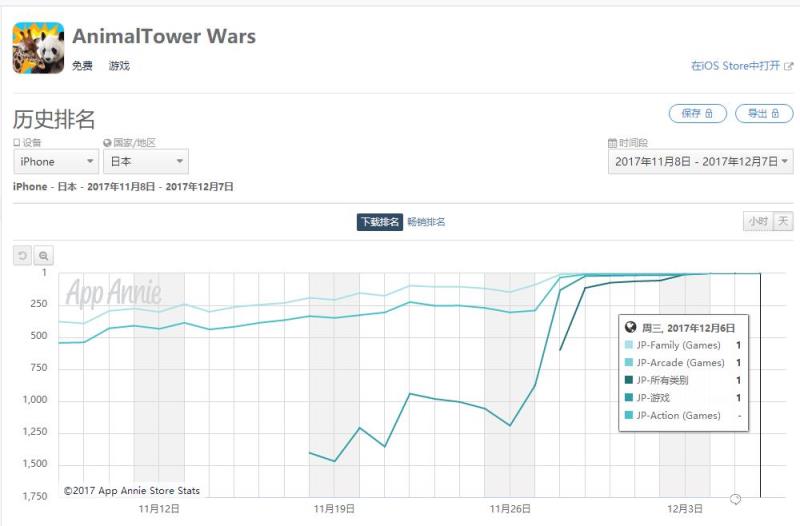800x526 pixels.
Task: Click the 保存 save button
Action: tap(697, 113)
